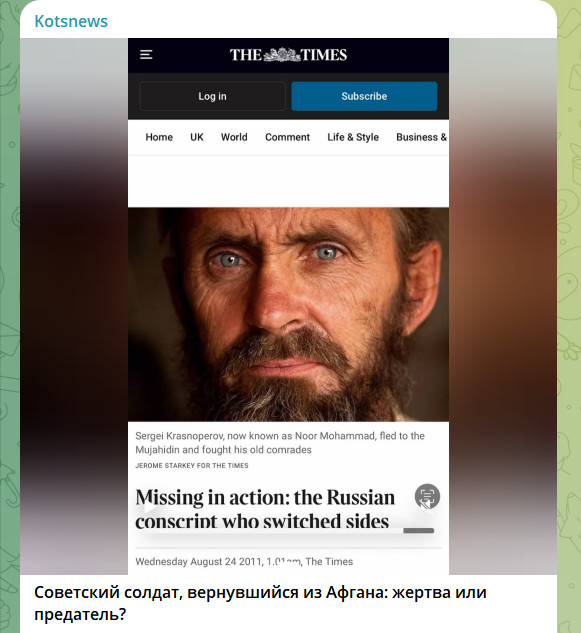Viewport: 581px width, 633px height.
Task: Play the video using the white triangle
Action: 150,508
